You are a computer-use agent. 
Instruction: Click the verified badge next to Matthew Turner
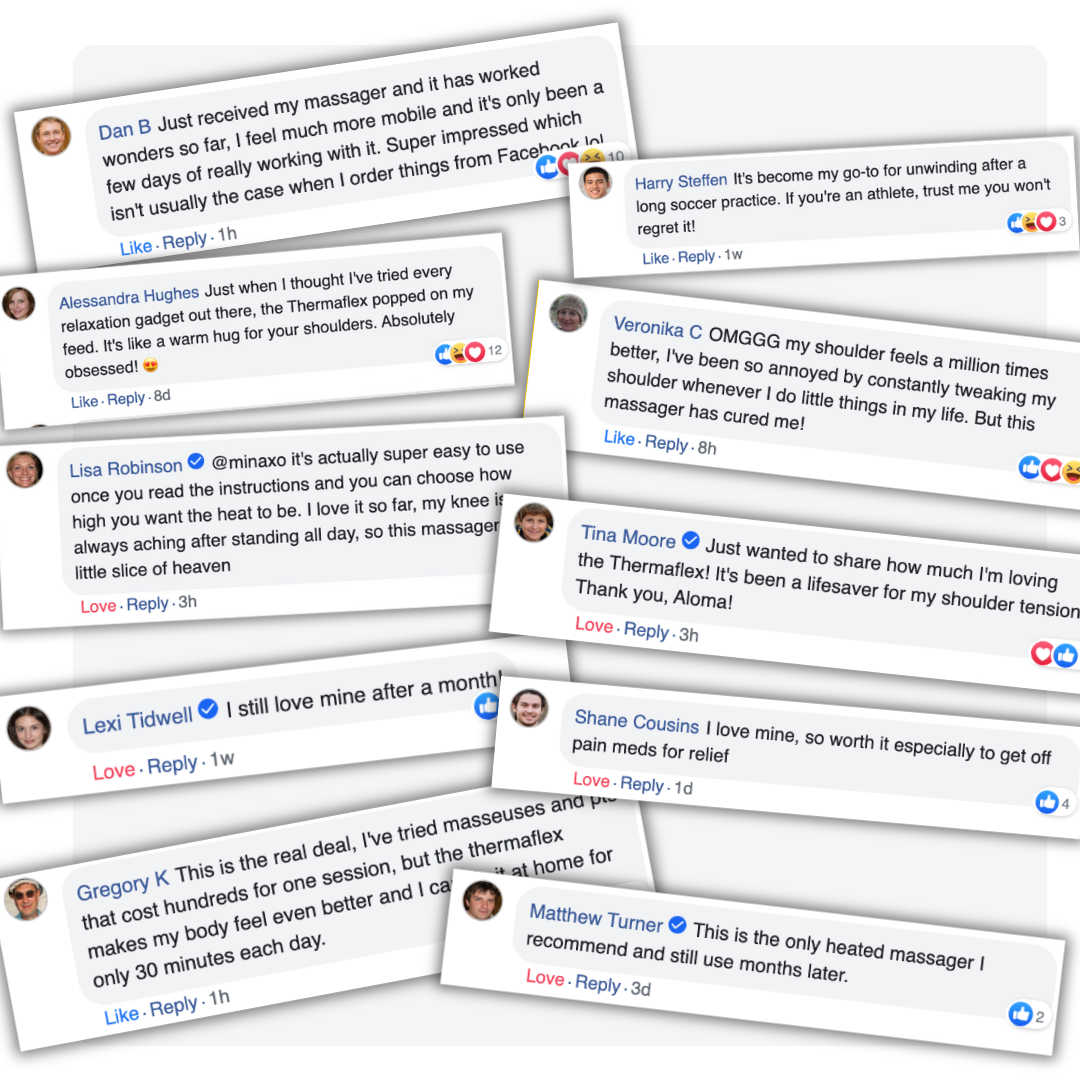click(x=677, y=924)
